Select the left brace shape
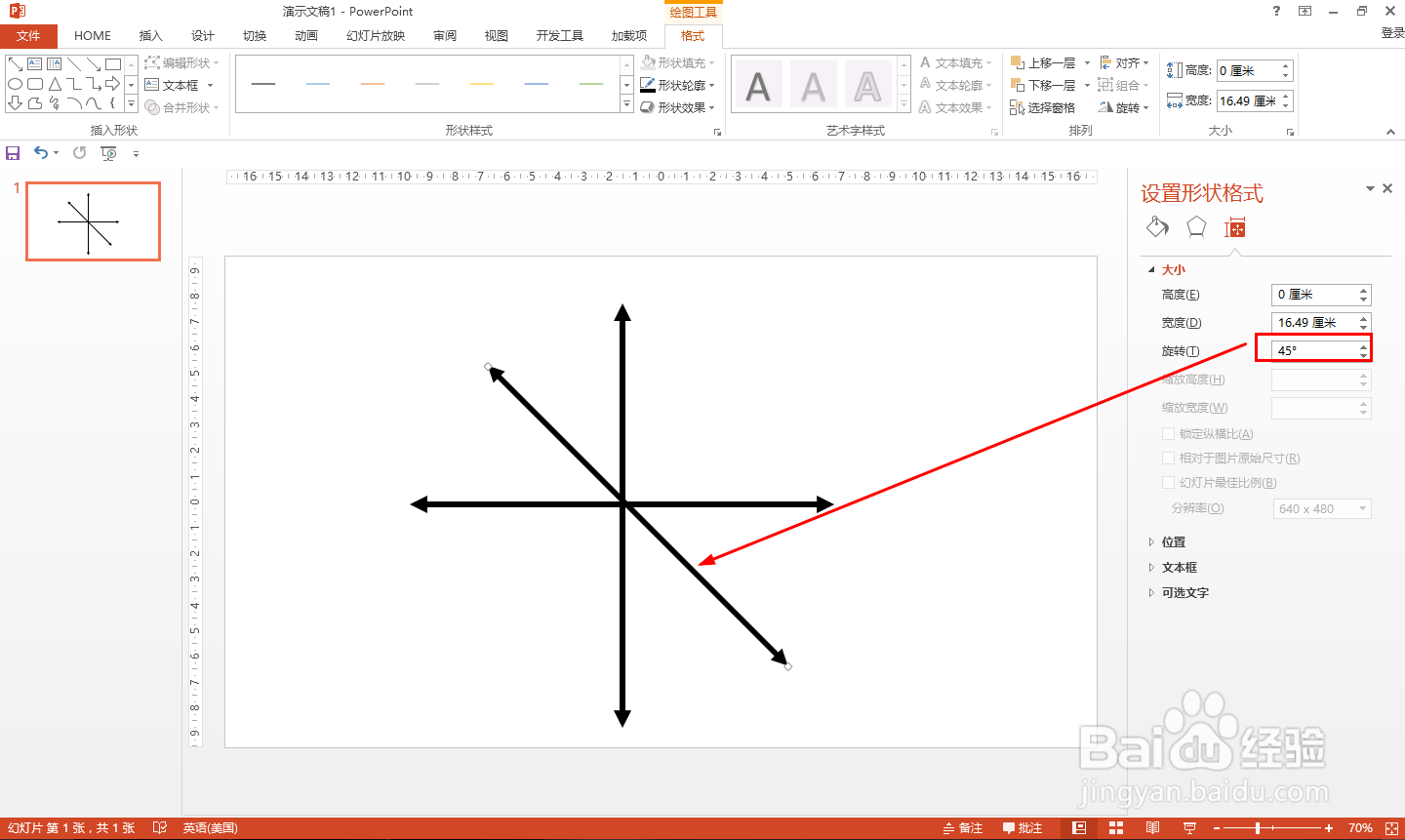The height and width of the screenshot is (840, 1405). (x=112, y=102)
